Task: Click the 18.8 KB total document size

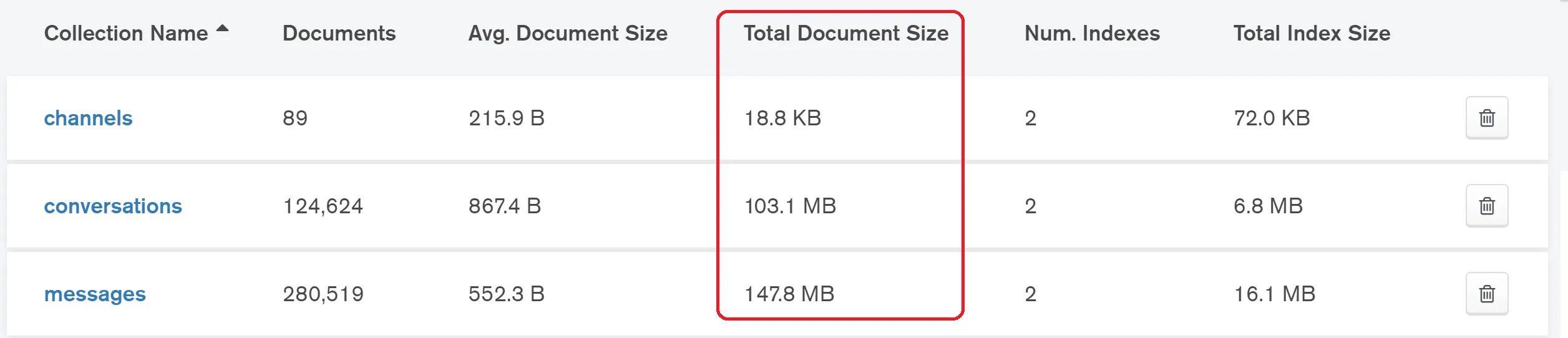Action: 782,118
